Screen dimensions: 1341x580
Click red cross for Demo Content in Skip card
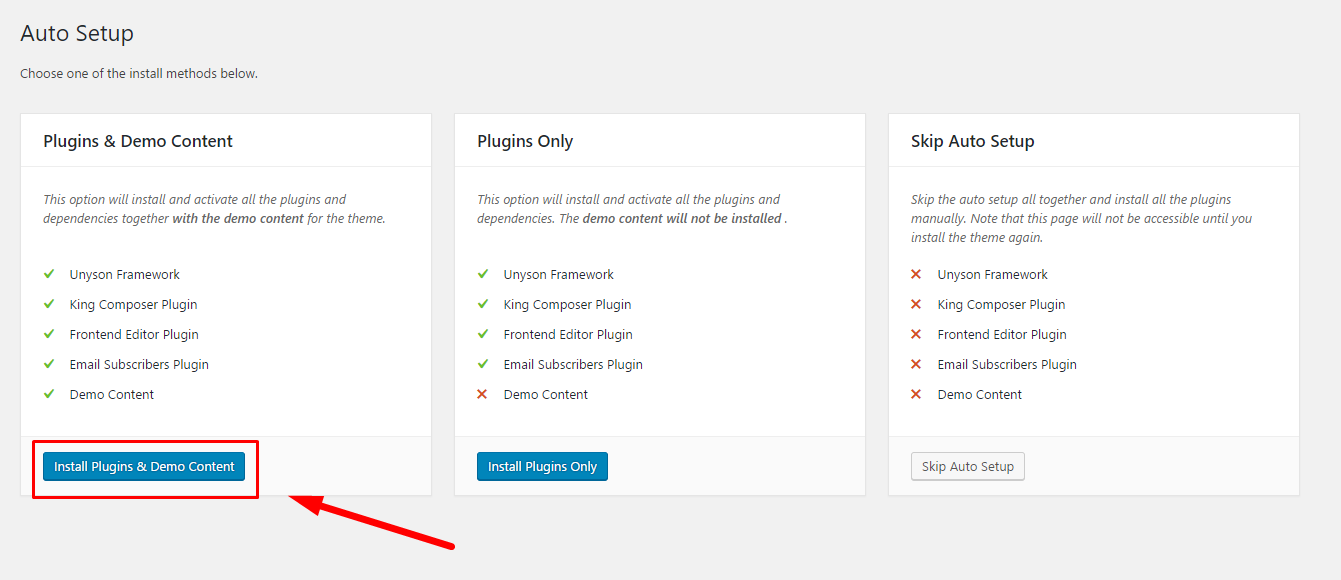point(917,395)
